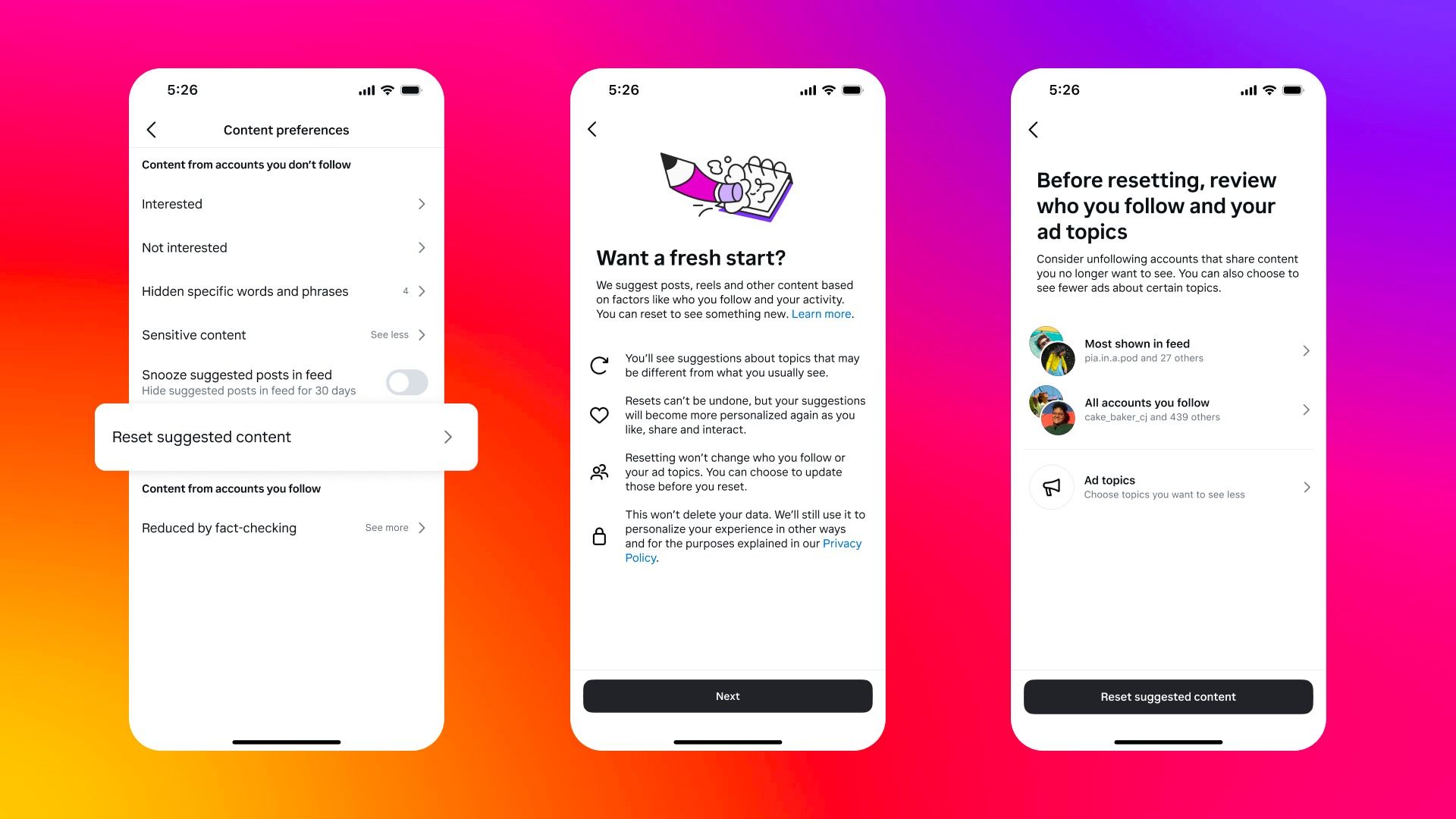Click Reset suggested content button
This screenshot has width=1456, height=819.
coord(1168,696)
